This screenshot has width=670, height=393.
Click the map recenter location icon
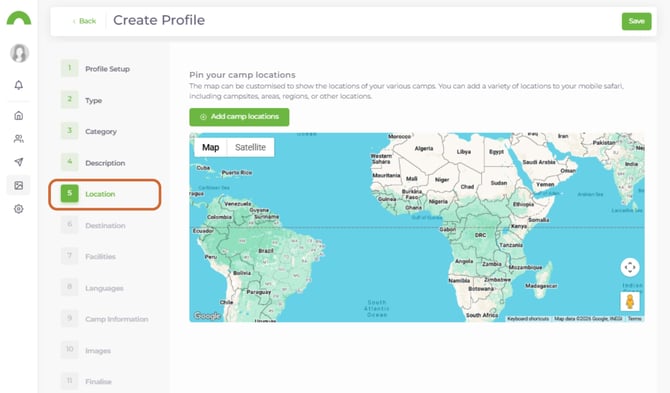630,267
